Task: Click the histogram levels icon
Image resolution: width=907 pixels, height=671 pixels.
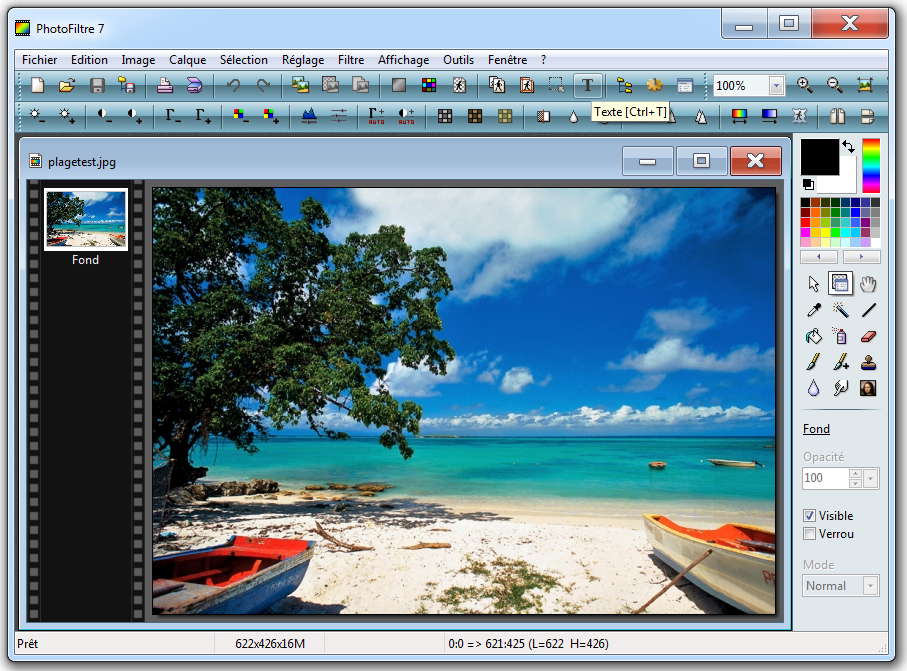Action: (309, 116)
